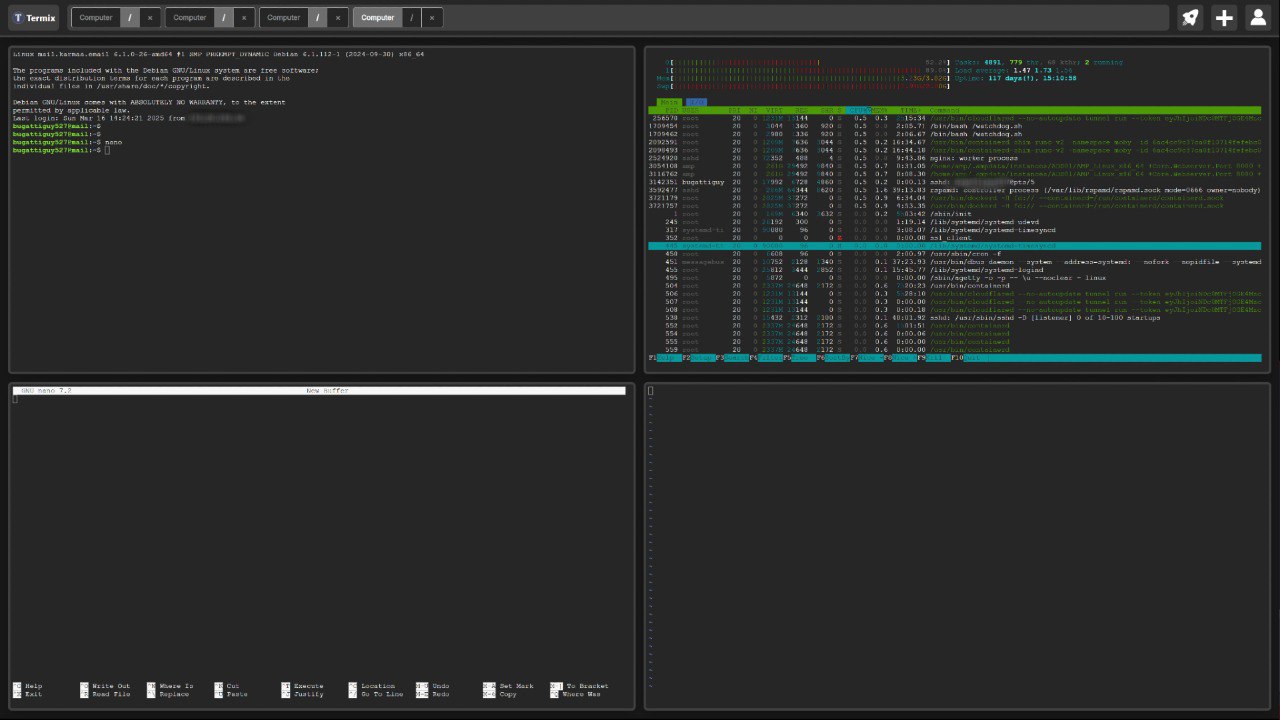
Task: Close the third Computer tab
Action: click(x=337, y=17)
